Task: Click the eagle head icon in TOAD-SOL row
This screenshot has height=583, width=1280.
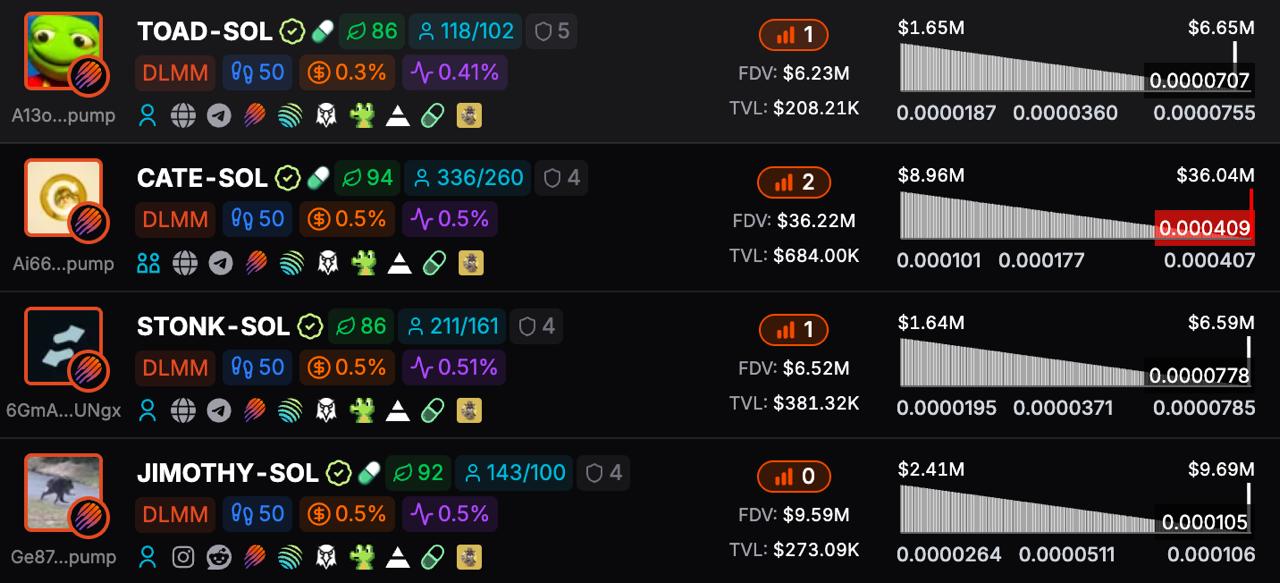Action: (327, 116)
